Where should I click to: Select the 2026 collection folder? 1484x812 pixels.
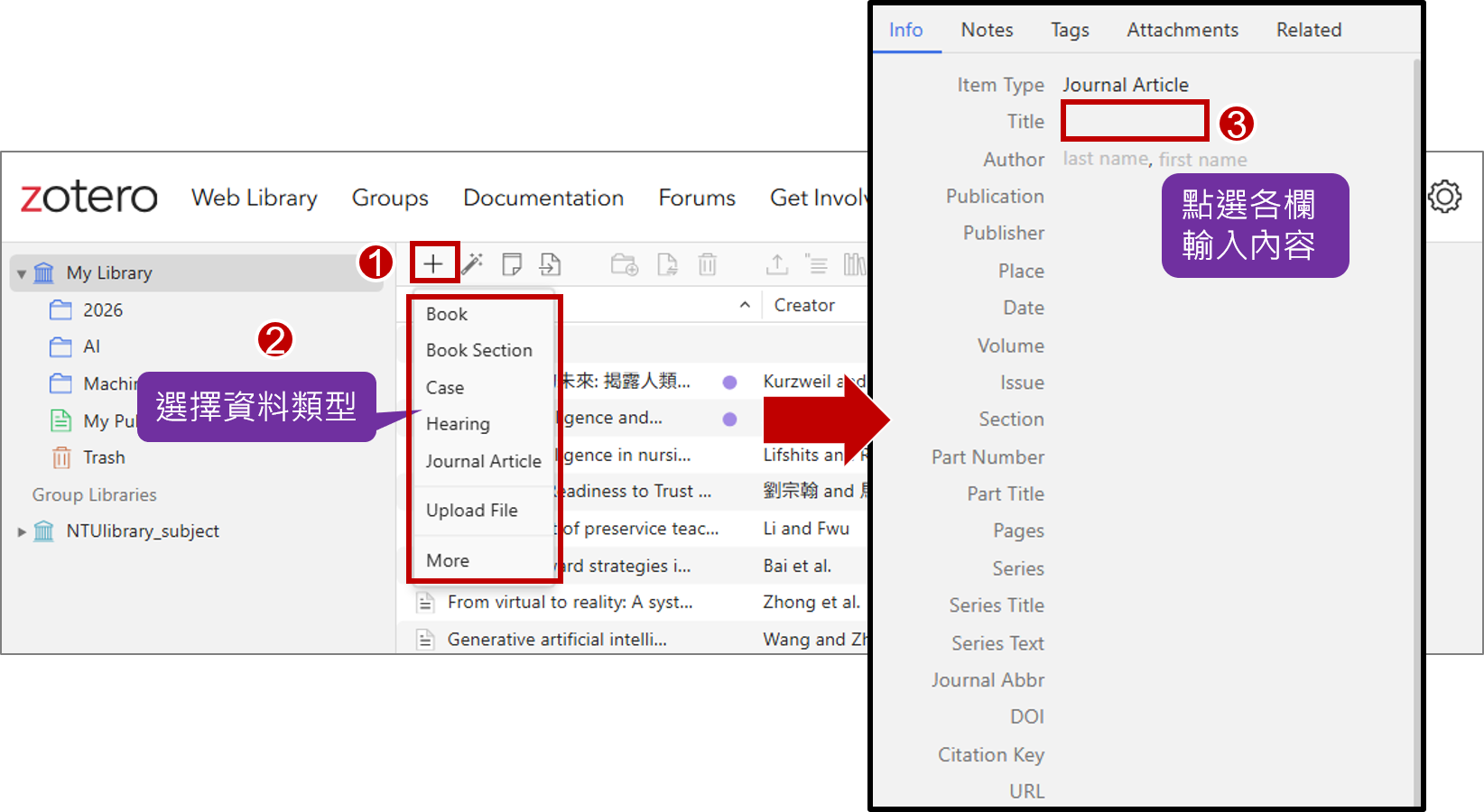102,310
